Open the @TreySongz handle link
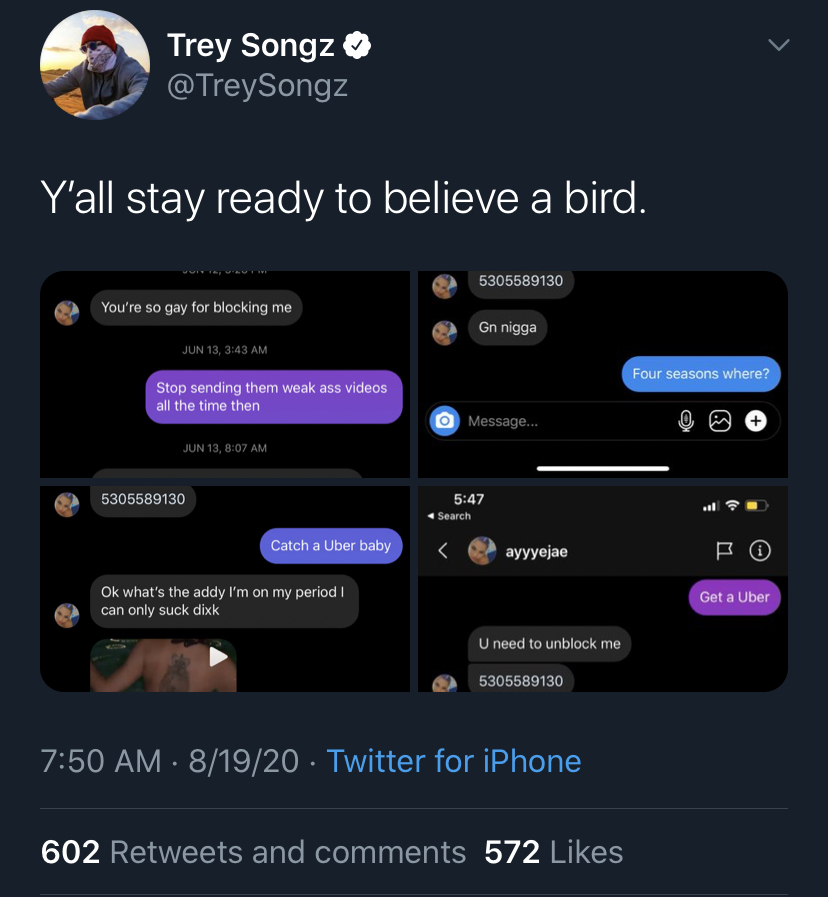This screenshot has width=828, height=897. pos(257,86)
